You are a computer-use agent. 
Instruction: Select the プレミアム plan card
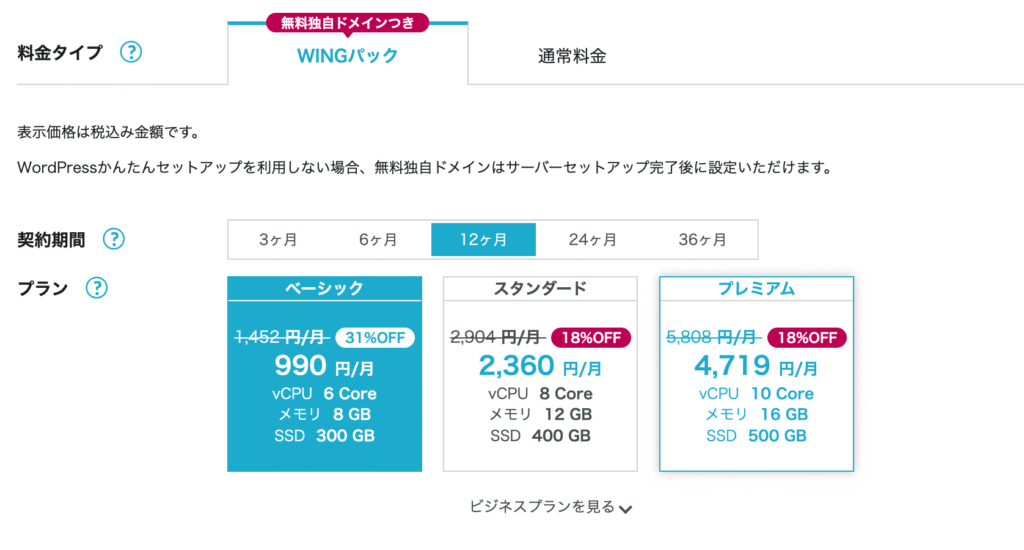756,374
